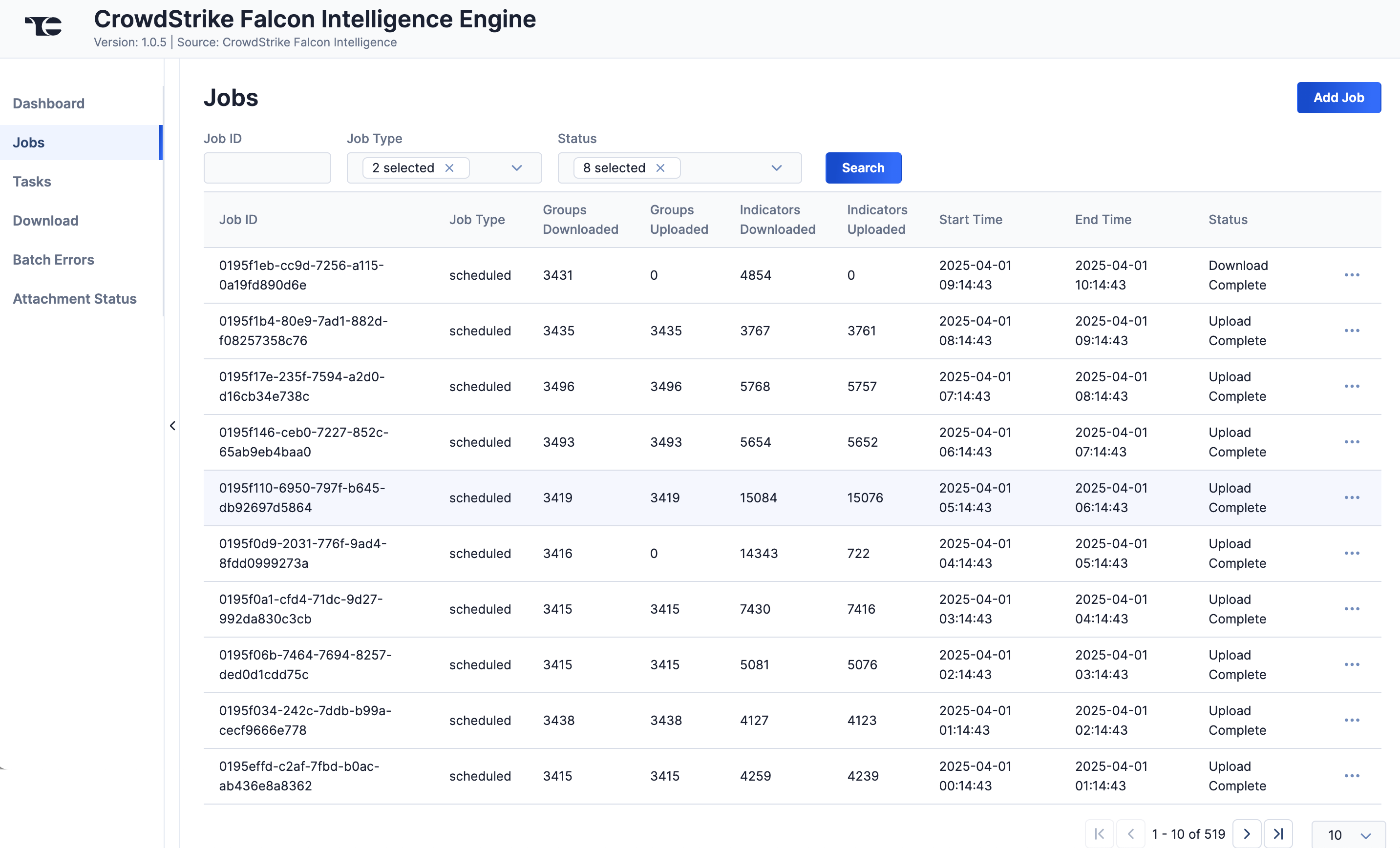Click the Add Job button
The image size is (1400, 848).
[1338, 97]
